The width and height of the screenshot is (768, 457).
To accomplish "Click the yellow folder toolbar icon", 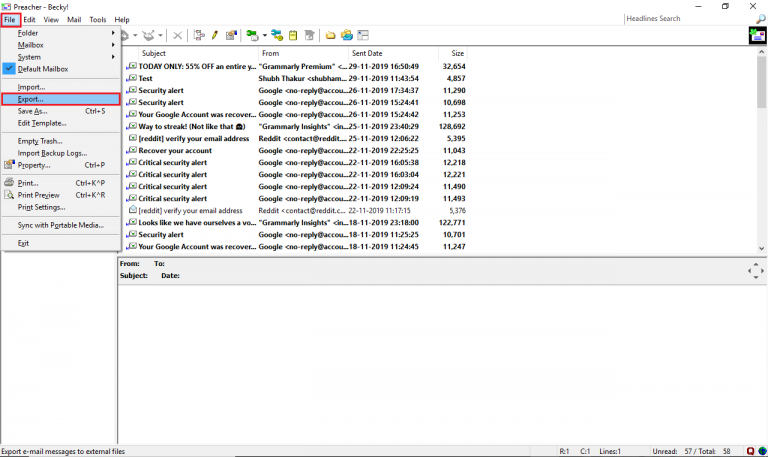I will [x=331, y=35].
